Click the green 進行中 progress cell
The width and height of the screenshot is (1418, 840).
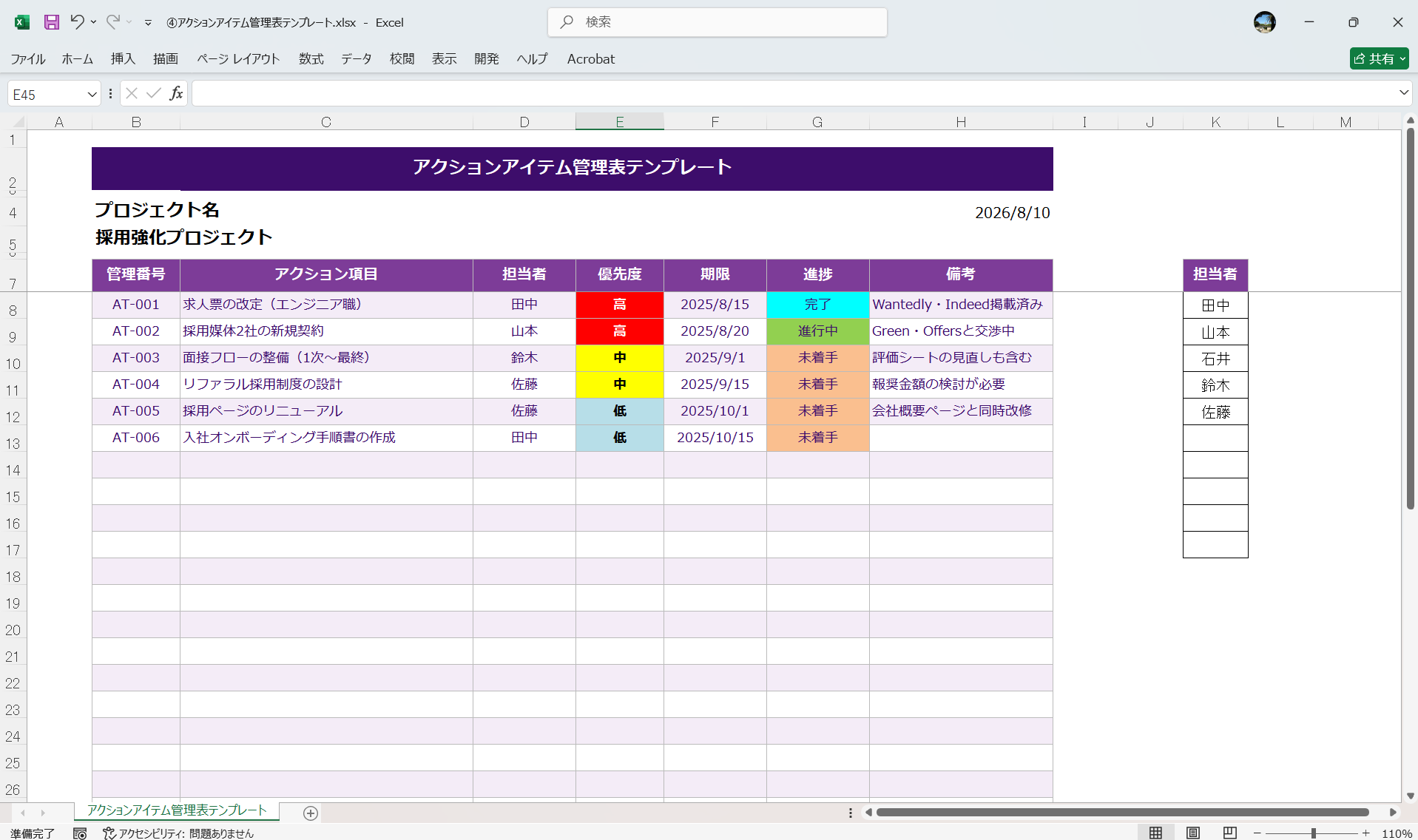(818, 331)
